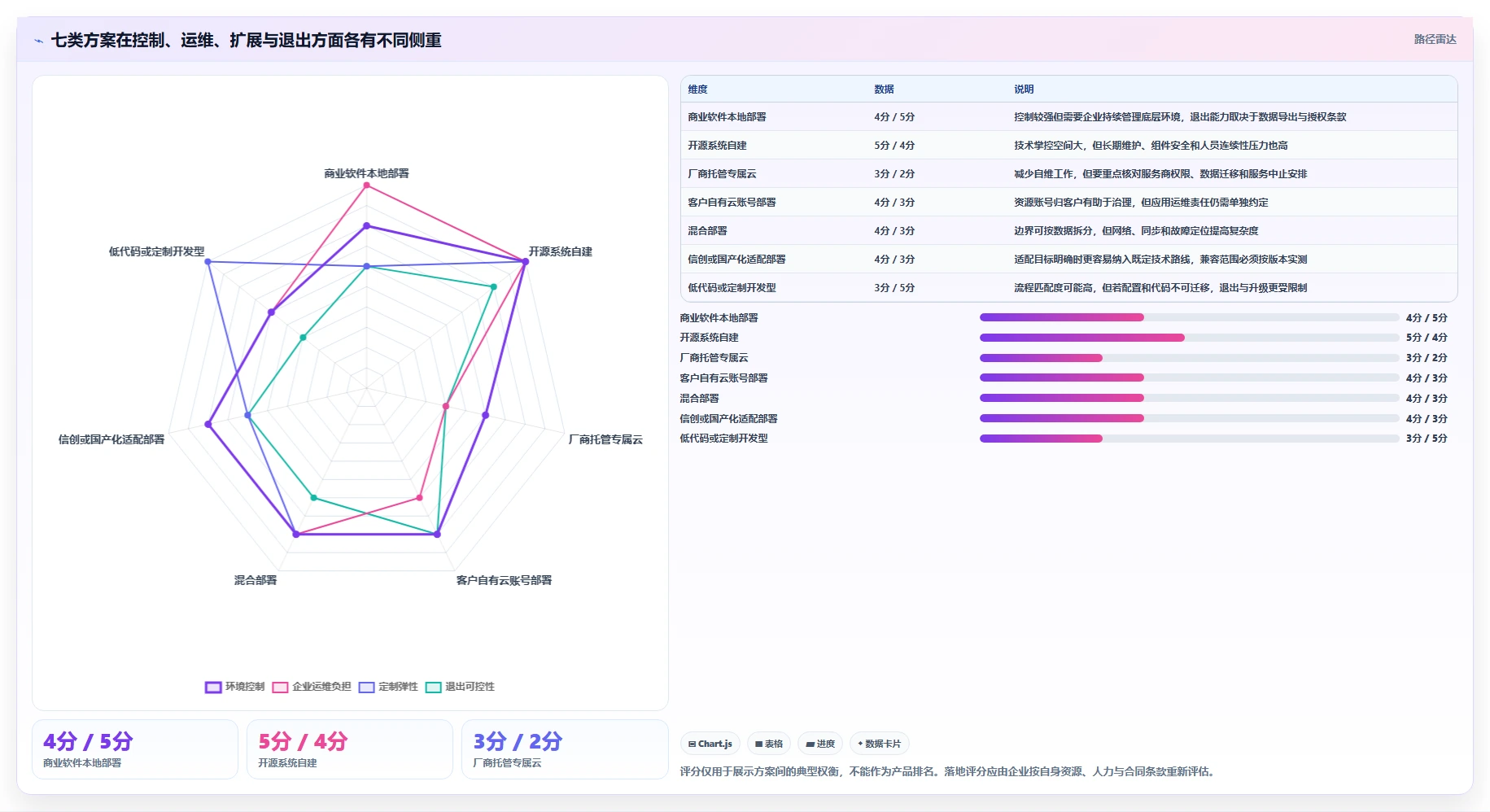Viewport: 1490px width, 812px height.
Task: Select table row 客户自有云账号部署
Action: pos(1068,203)
